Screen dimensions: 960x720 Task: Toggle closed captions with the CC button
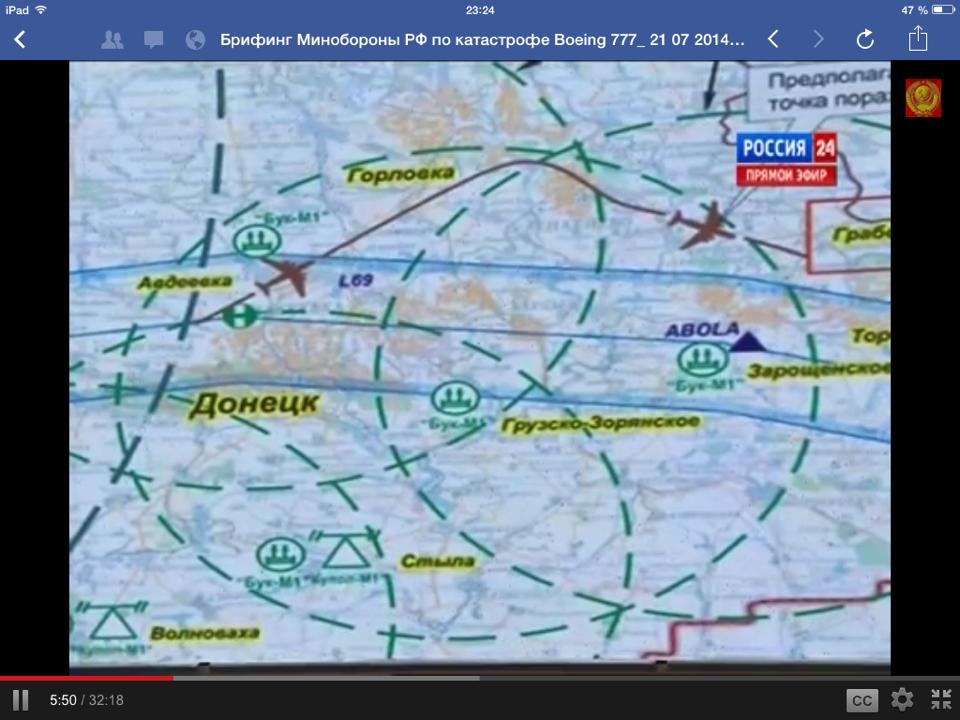862,700
